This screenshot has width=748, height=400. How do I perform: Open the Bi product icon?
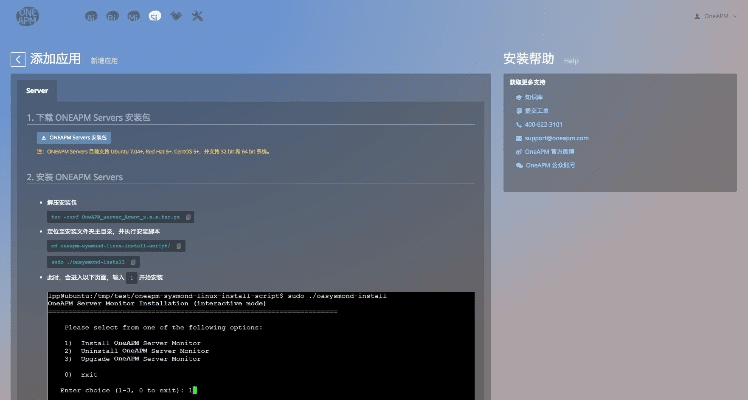112,17
